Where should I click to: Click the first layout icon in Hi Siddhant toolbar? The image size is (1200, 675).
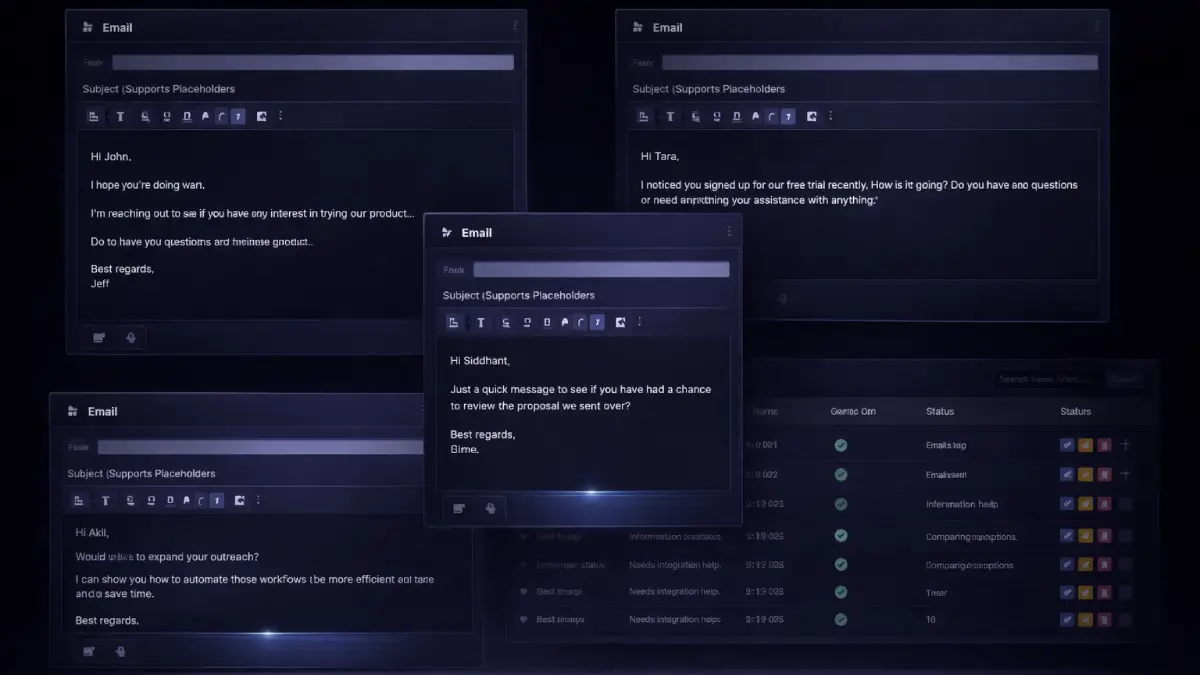(453, 322)
